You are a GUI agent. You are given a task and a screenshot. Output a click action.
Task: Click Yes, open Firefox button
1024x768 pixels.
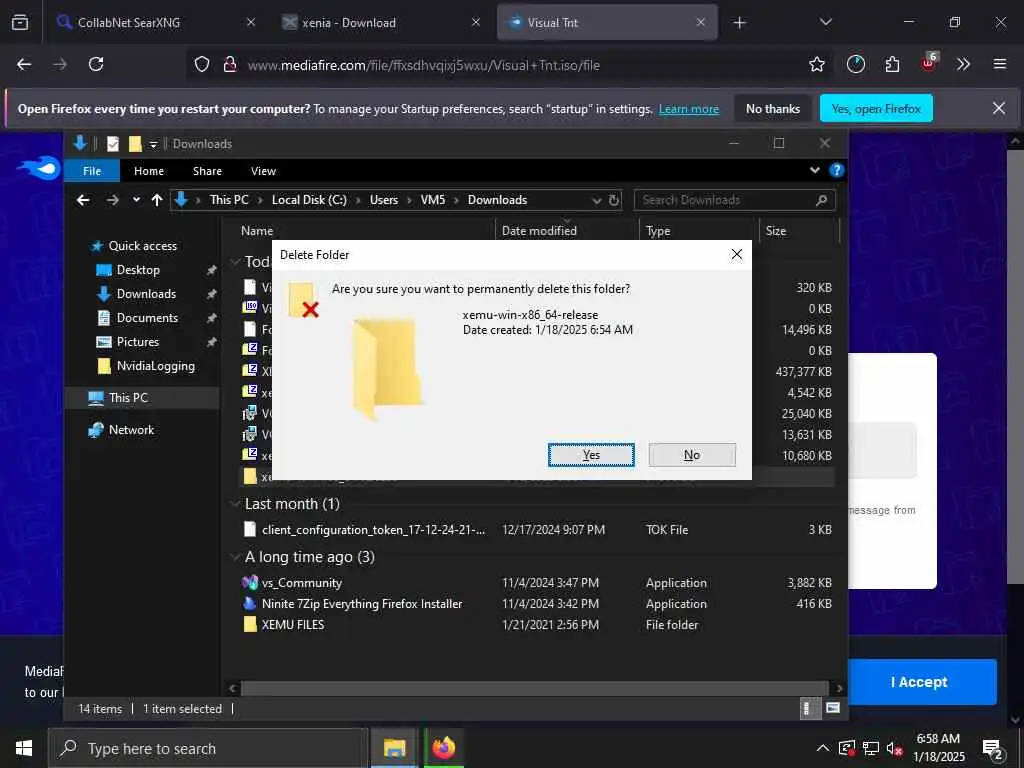876,109
